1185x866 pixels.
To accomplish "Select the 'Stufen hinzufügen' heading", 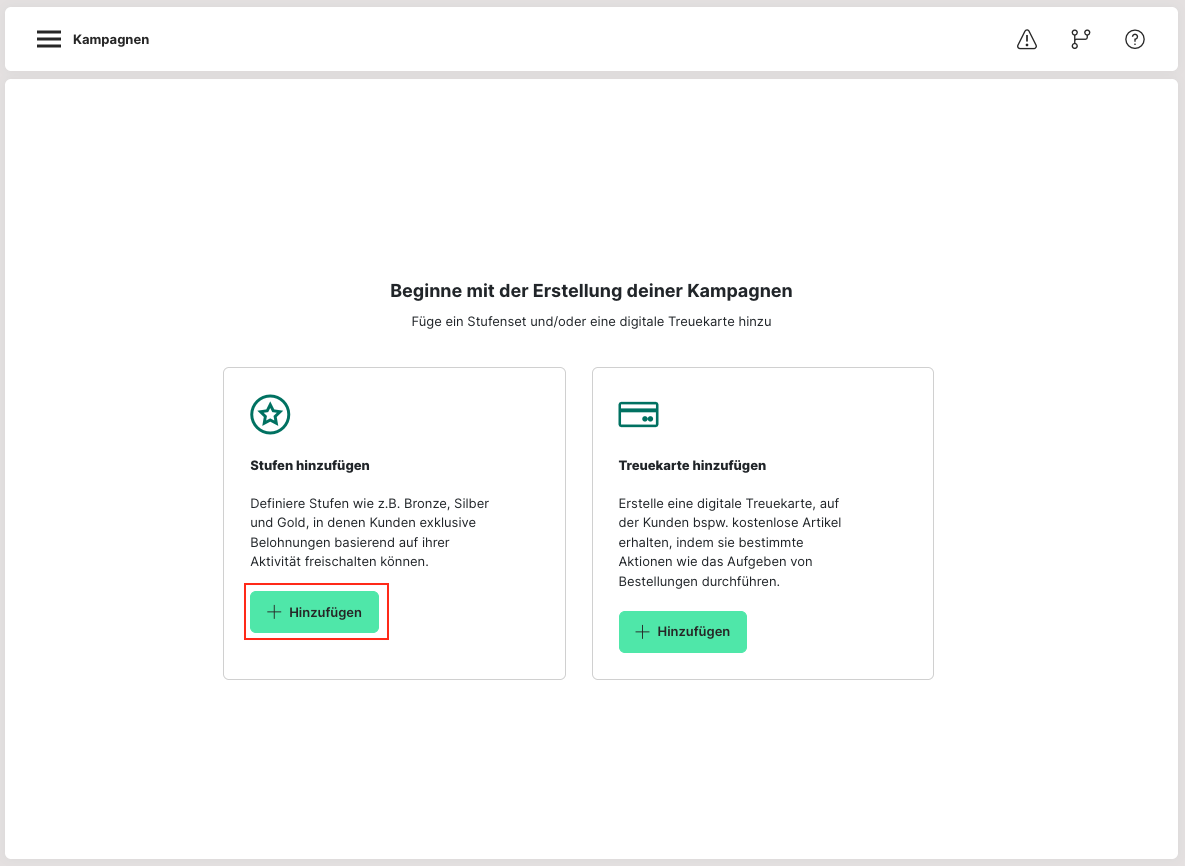I will click(x=310, y=465).
